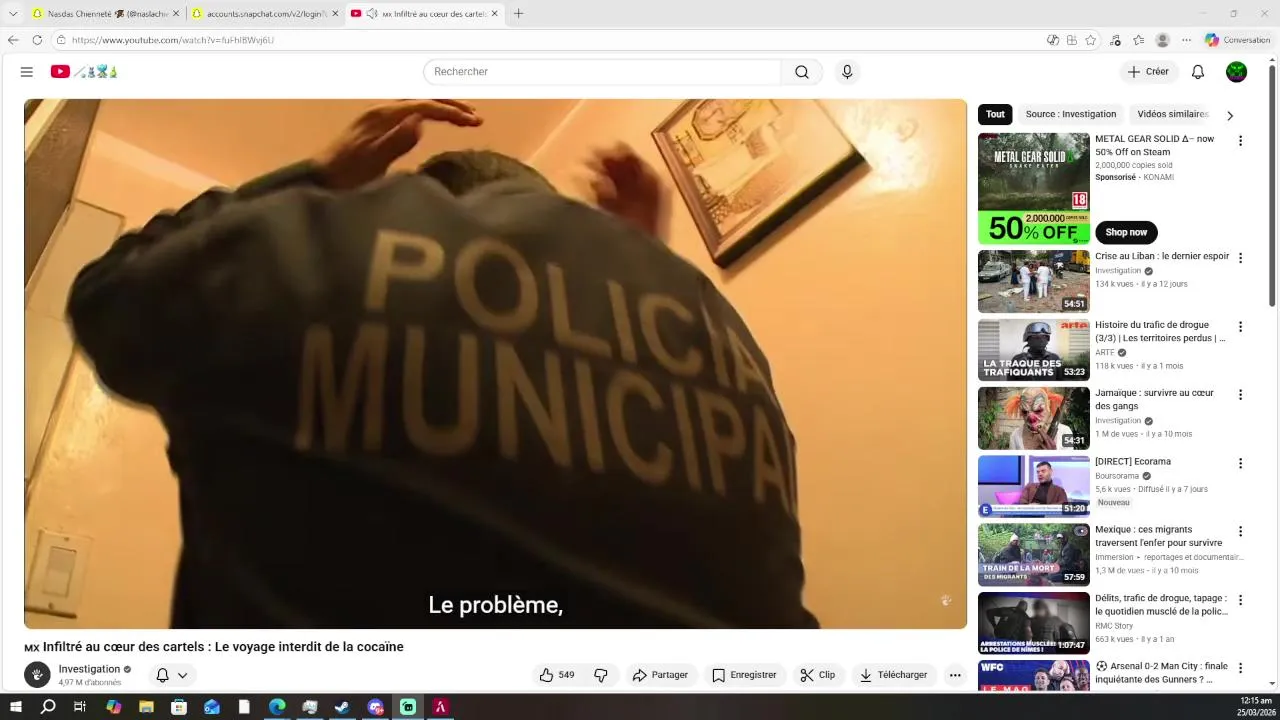Go to YouTube home via logo
Image resolution: width=1280 pixels, height=720 pixels.
[x=85, y=72]
